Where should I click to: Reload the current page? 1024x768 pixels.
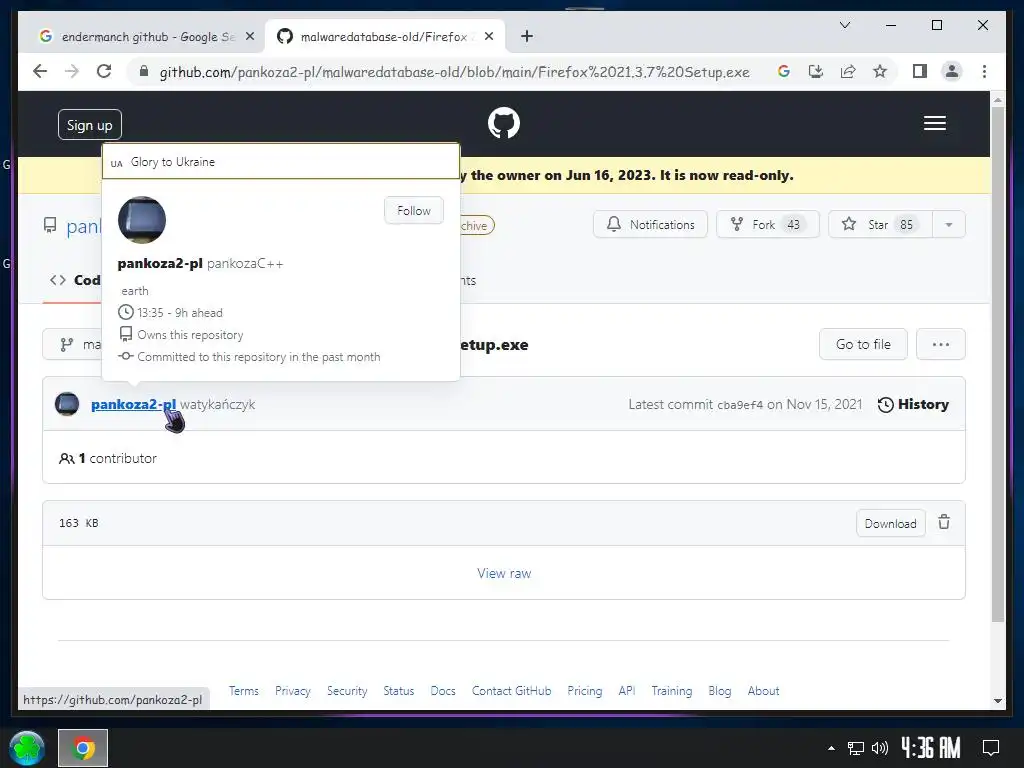pyautogui.click(x=104, y=71)
